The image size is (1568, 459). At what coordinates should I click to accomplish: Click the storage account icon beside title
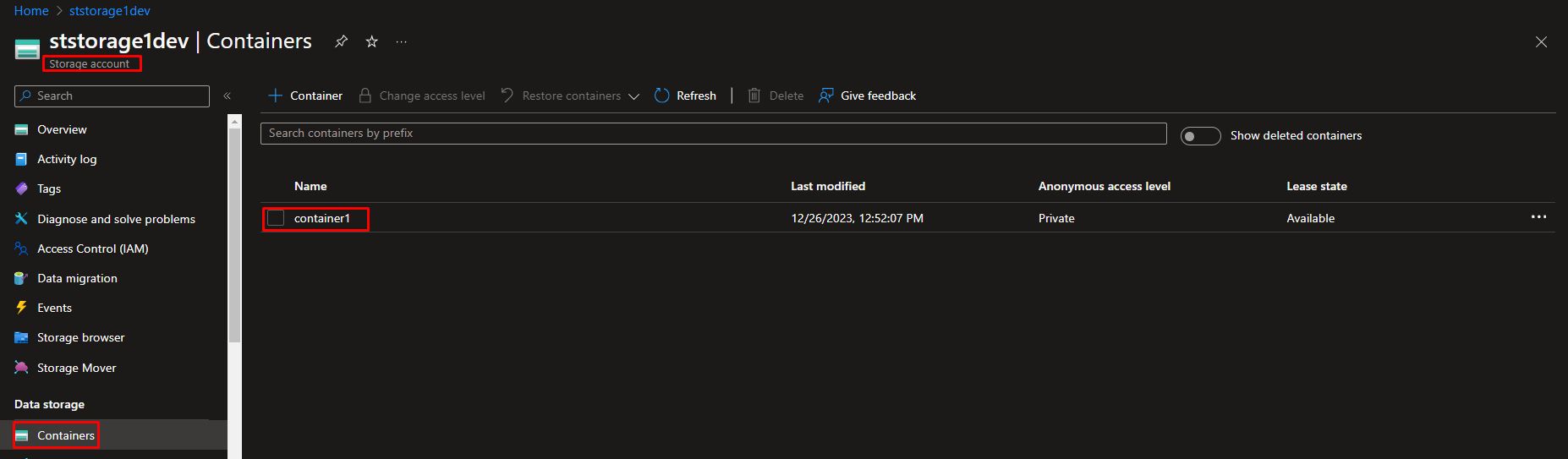point(27,49)
